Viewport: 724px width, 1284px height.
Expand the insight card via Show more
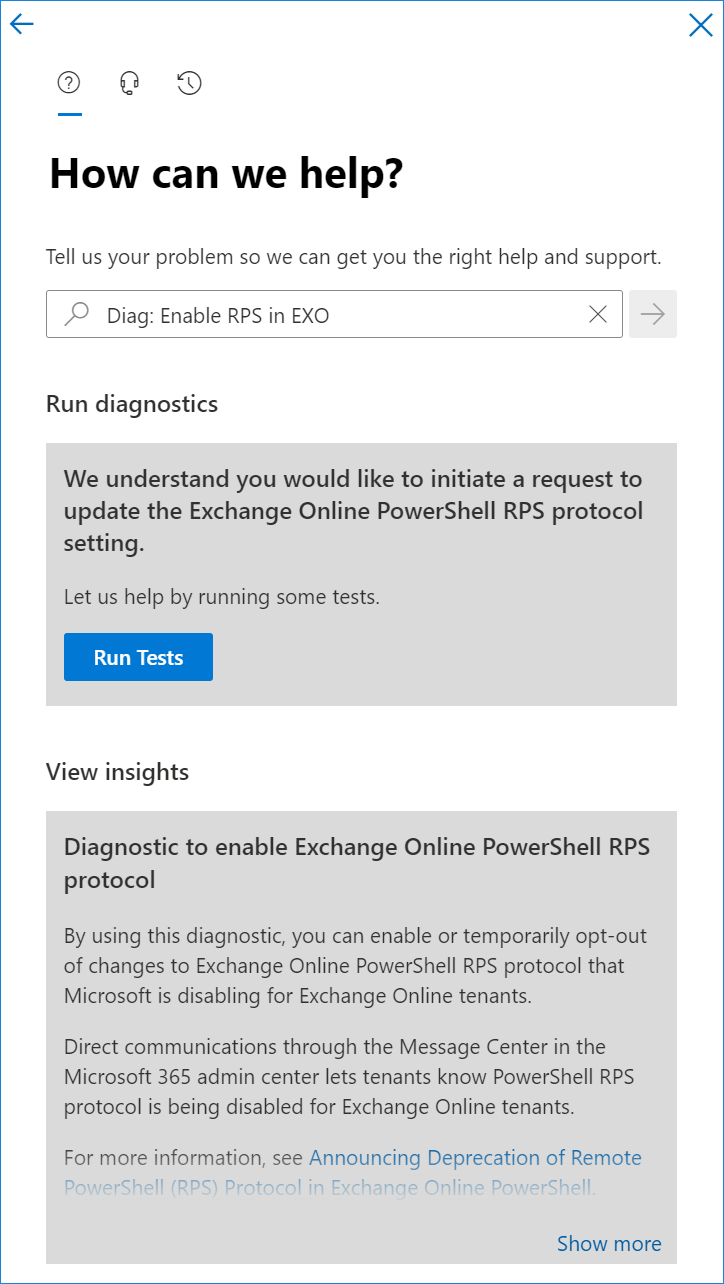609,1243
